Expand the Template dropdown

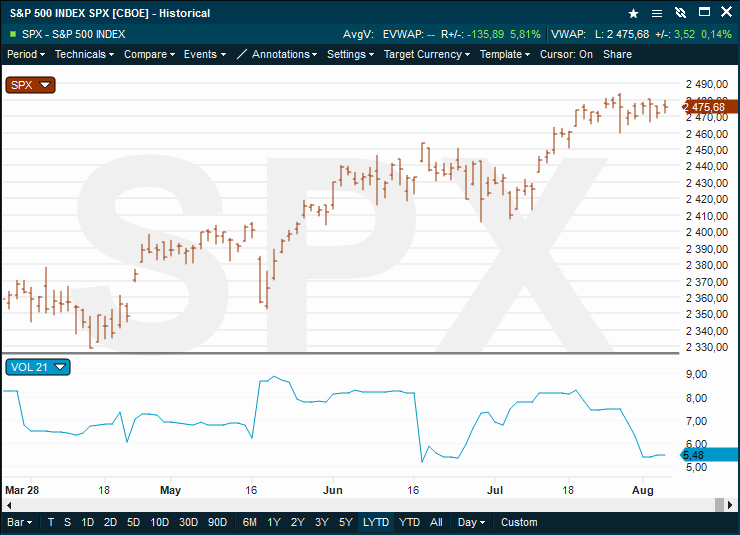pyautogui.click(x=505, y=54)
